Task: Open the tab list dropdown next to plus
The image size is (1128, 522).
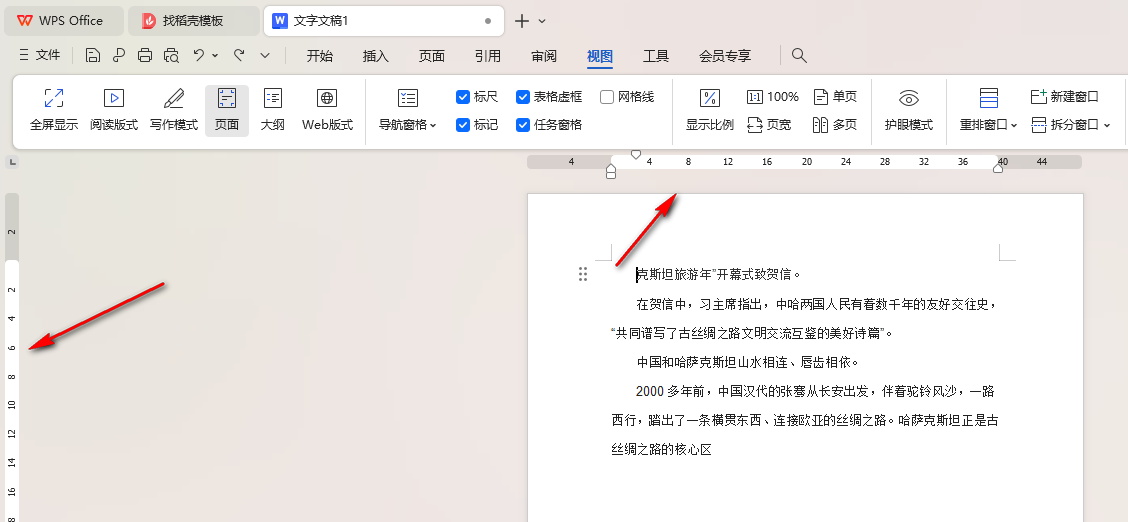Action: [x=542, y=21]
